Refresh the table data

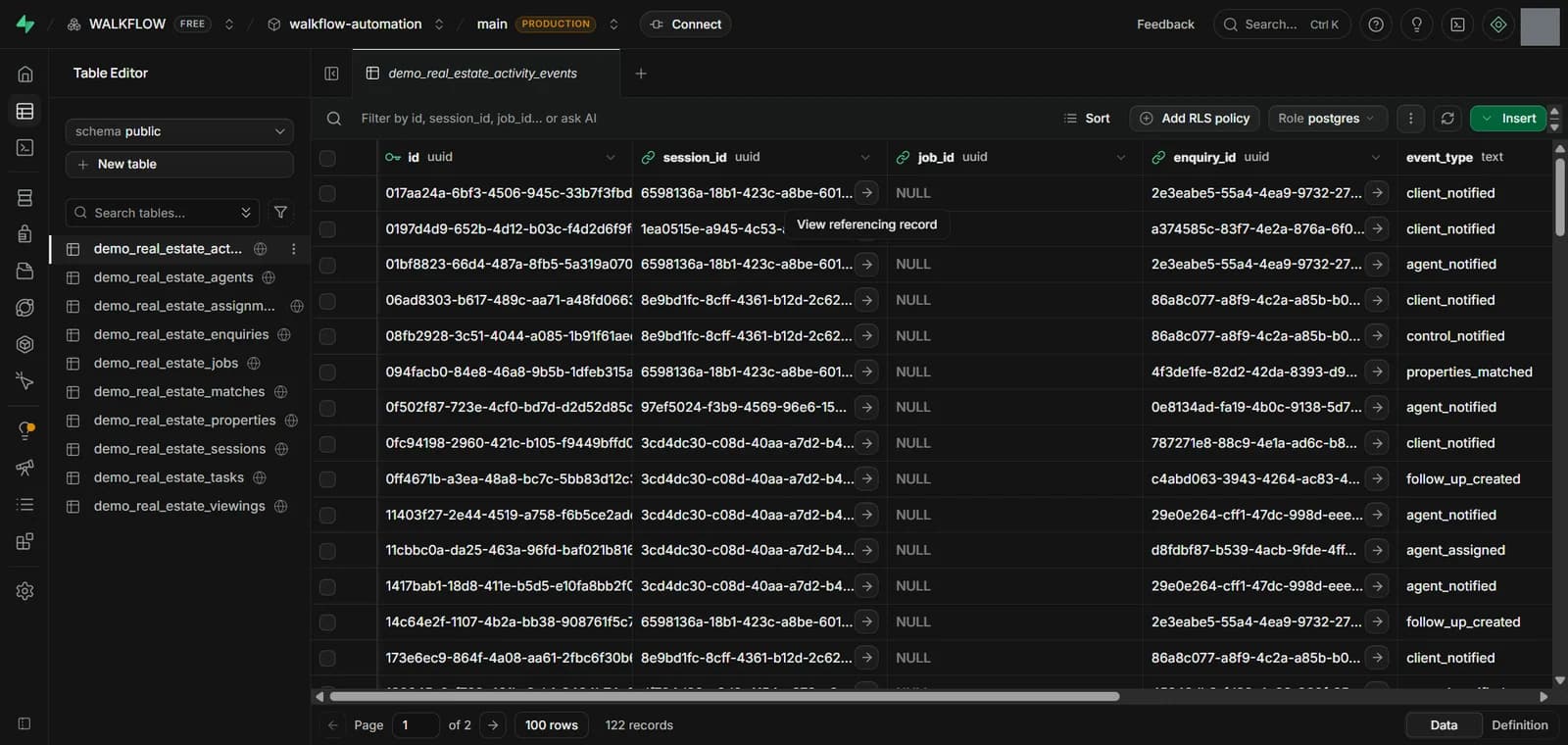tap(1447, 119)
